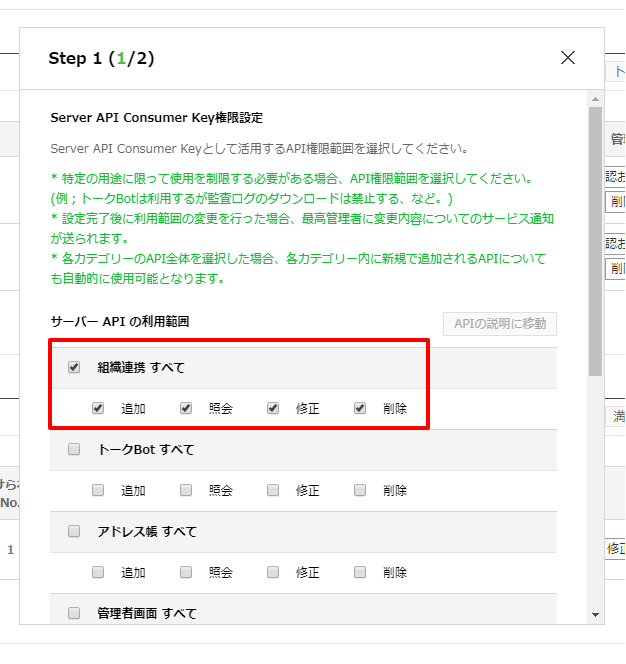Check 修正 under トークBot
The width and height of the screenshot is (626, 664).
click(x=273, y=490)
